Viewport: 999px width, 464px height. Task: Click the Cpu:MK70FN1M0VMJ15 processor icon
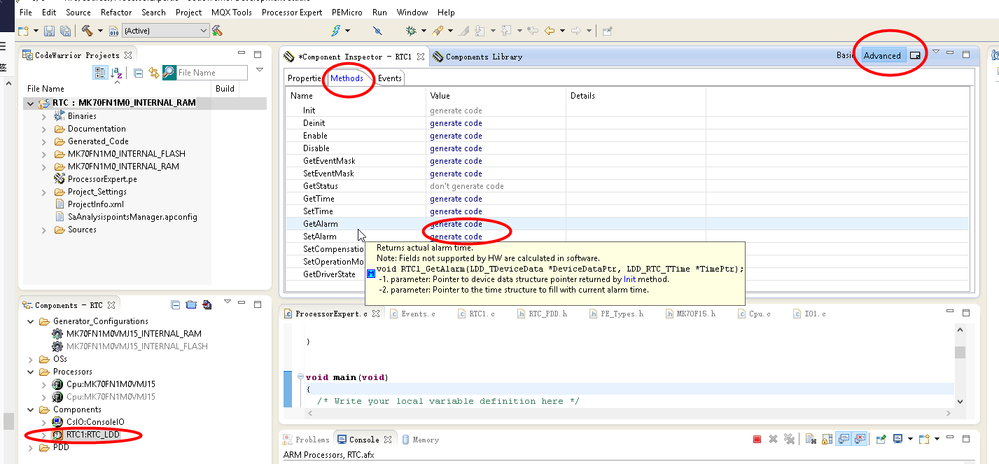click(57, 383)
